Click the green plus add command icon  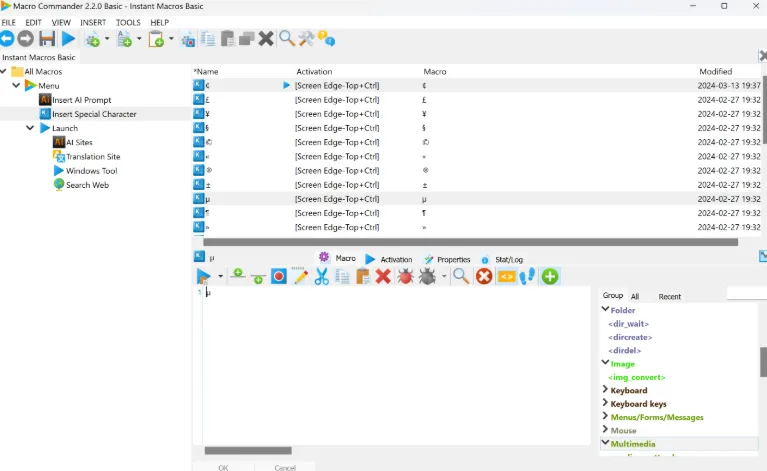point(550,277)
